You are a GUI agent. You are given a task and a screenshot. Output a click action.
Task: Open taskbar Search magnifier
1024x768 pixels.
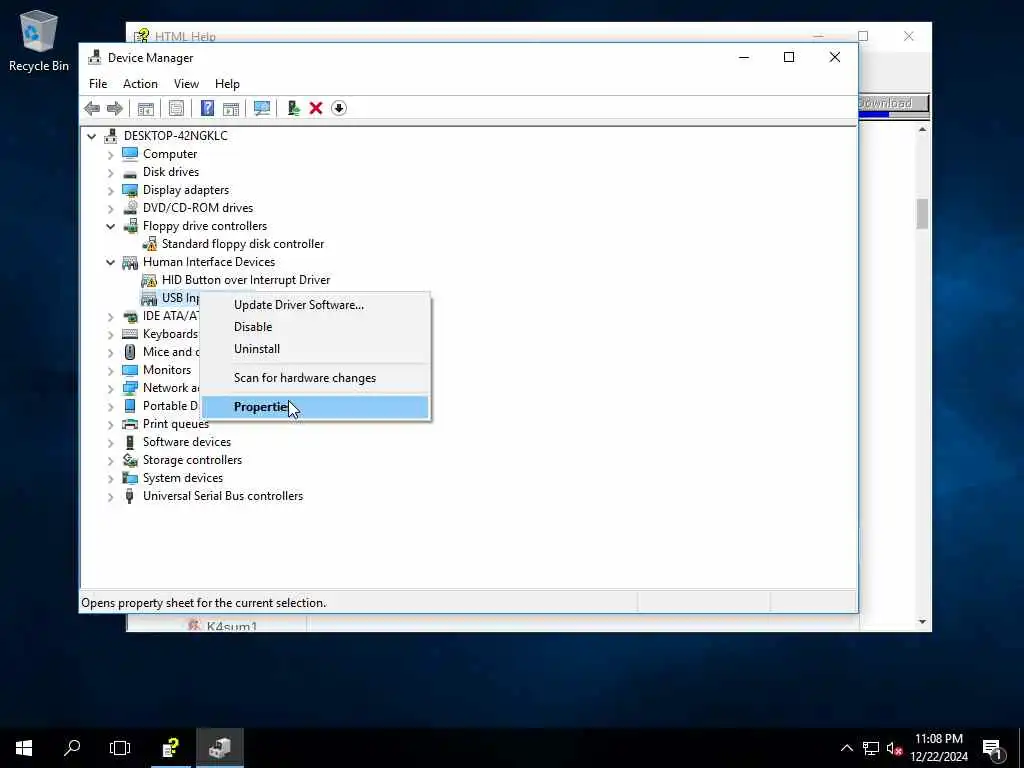(x=72, y=748)
